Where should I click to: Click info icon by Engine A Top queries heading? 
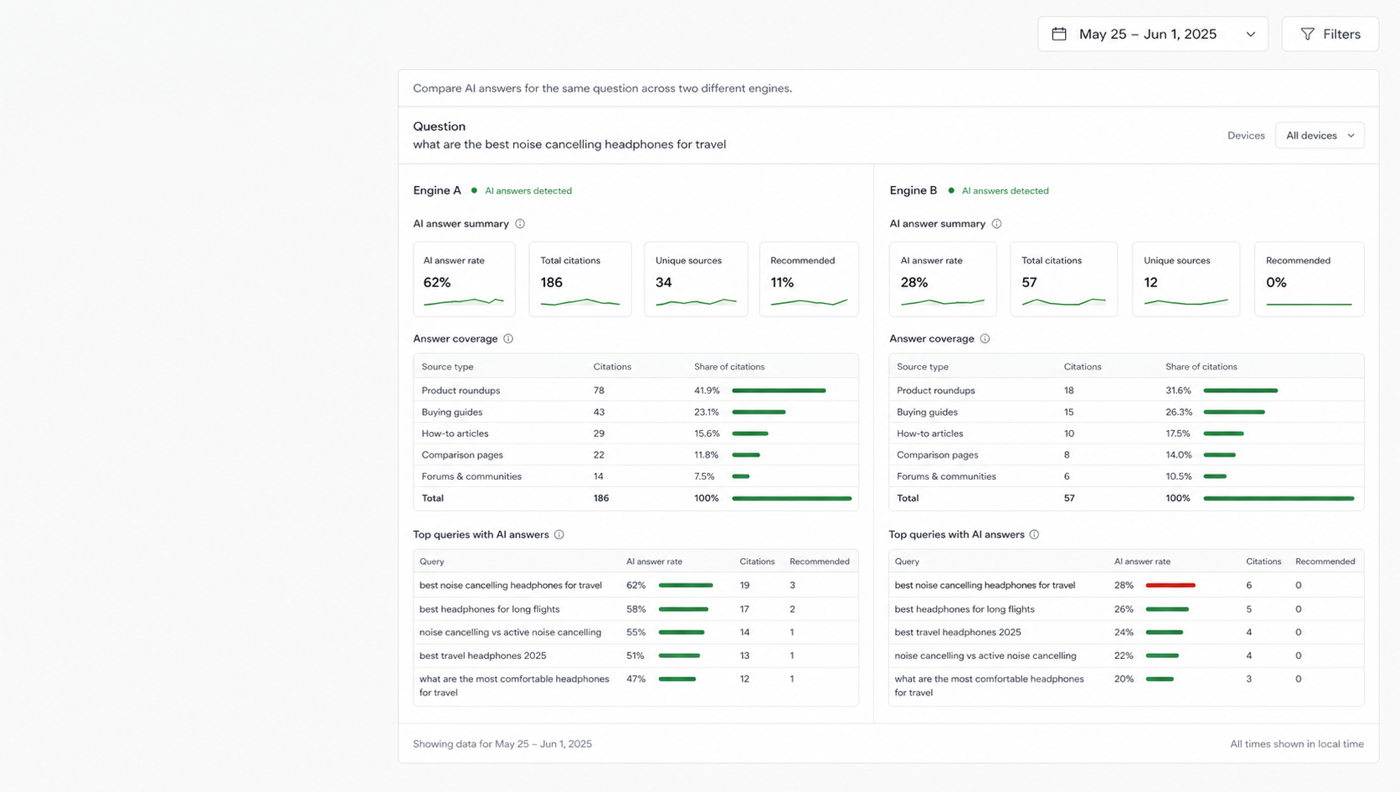tap(559, 535)
